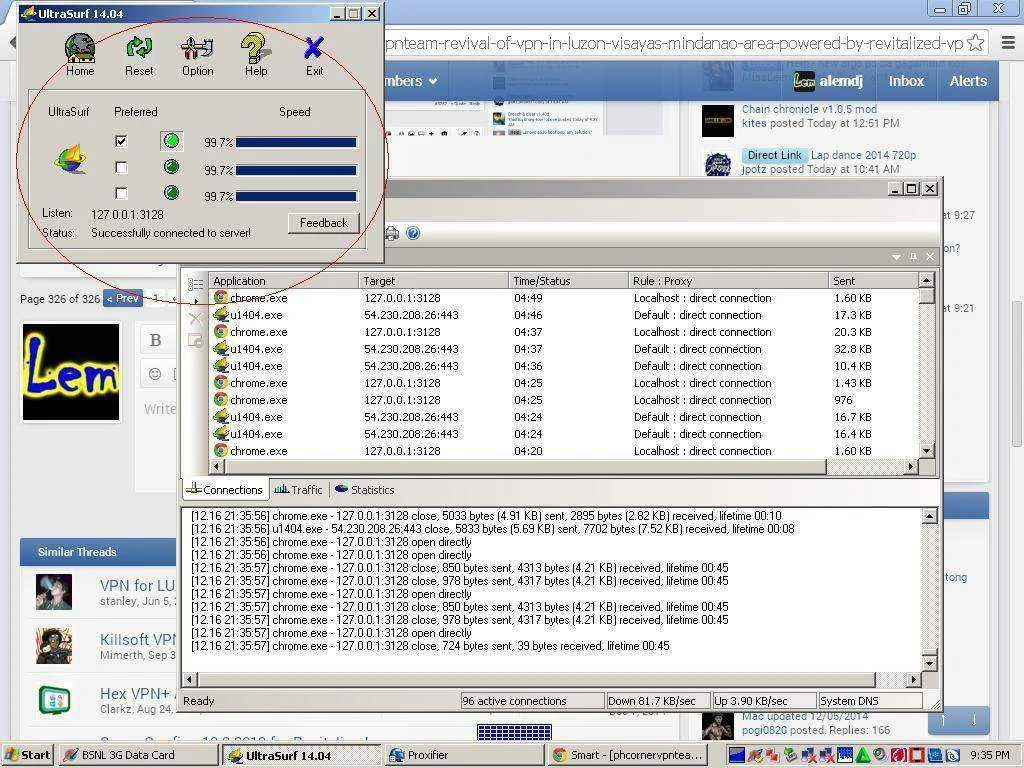1024x768 pixels.
Task: Open Chrome hamburger menu
Action: click(x=1008, y=43)
